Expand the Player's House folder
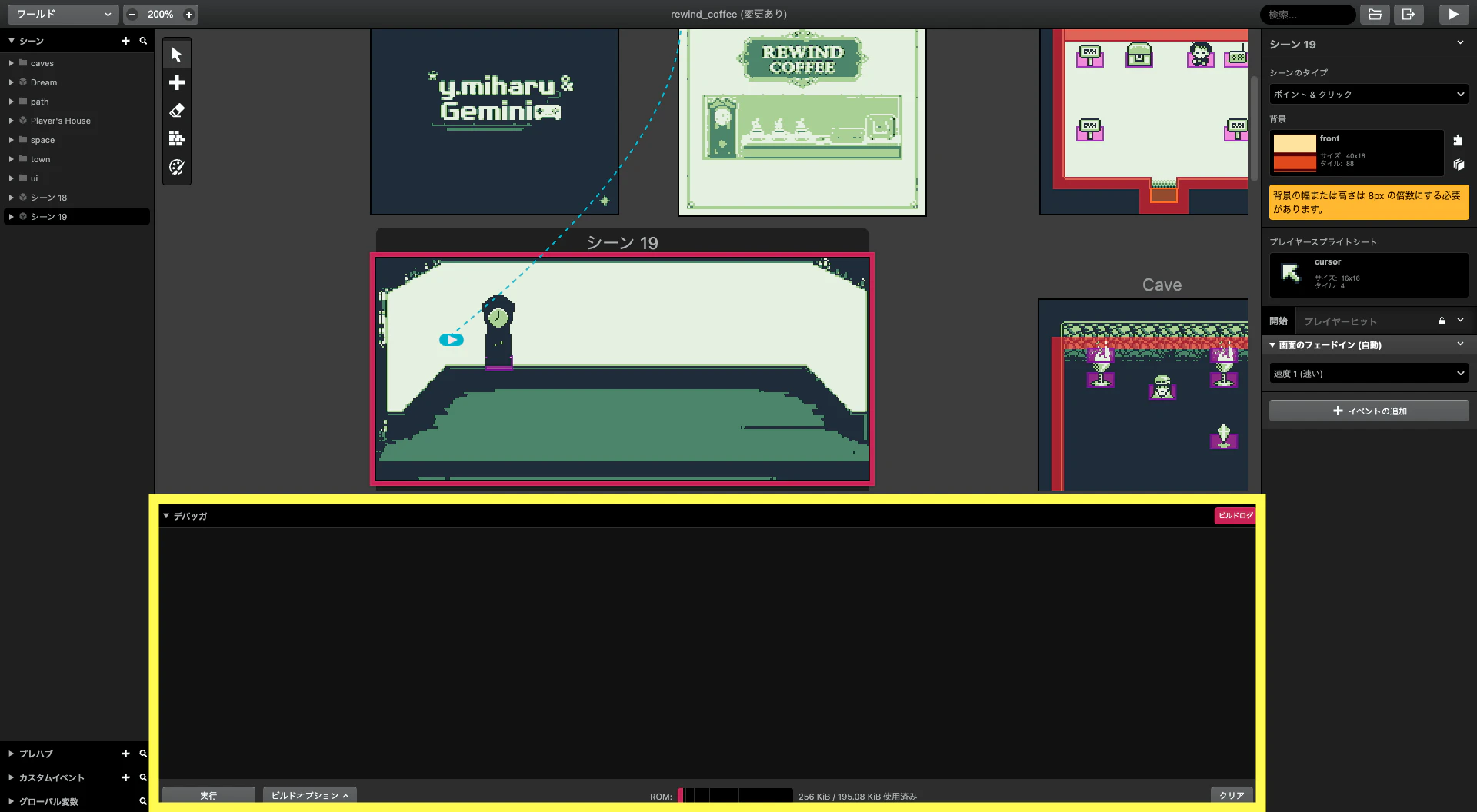The width and height of the screenshot is (1477, 812). [12, 121]
